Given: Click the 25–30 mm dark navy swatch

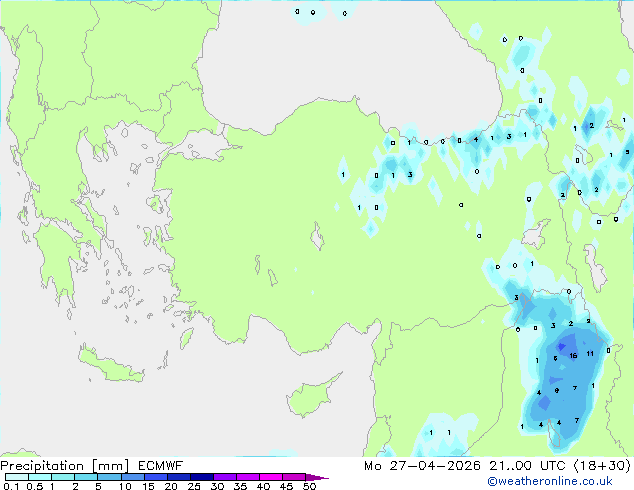Looking at the screenshot, I should 202,477.
